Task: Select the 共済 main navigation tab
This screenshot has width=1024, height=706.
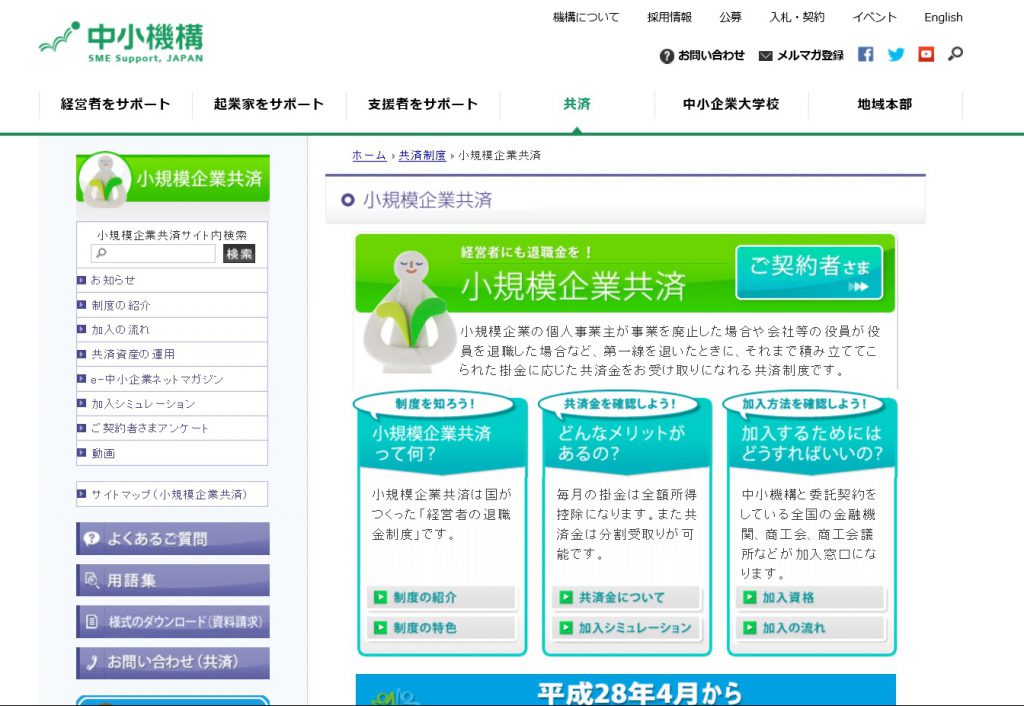Action: point(577,104)
